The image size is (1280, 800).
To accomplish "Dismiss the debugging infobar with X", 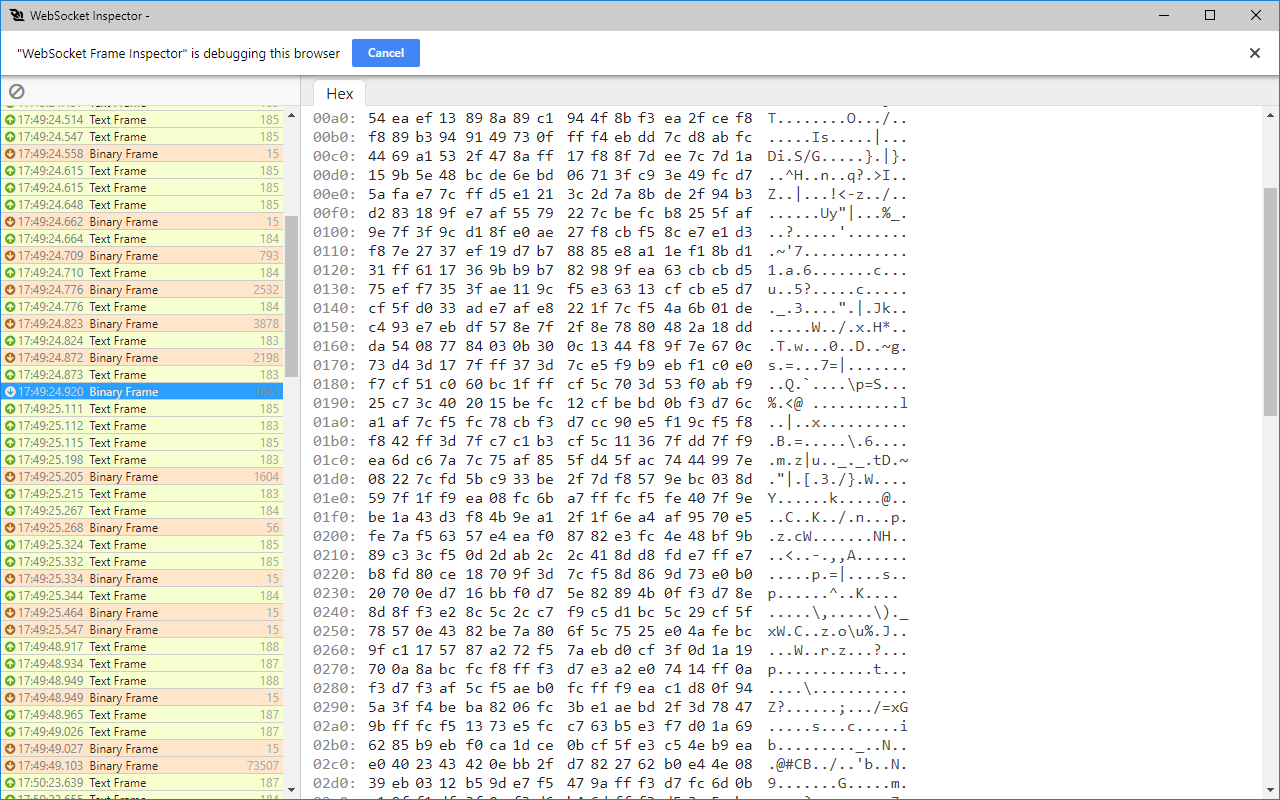I will pyautogui.click(x=1255, y=53).
